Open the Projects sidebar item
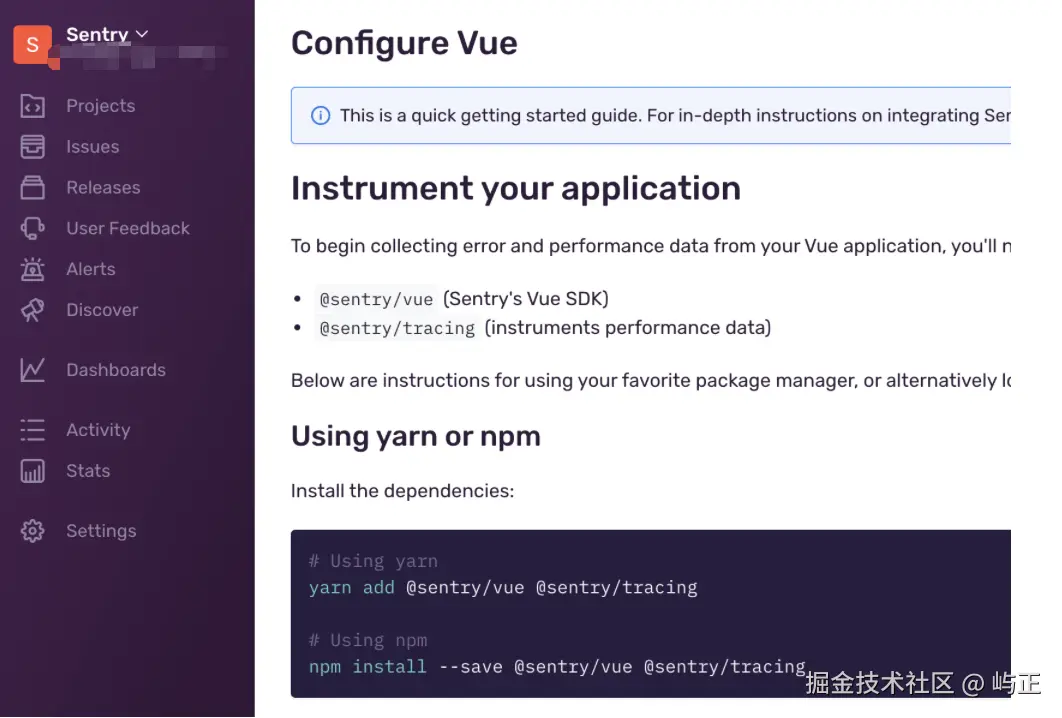 [x=100, y=106]
